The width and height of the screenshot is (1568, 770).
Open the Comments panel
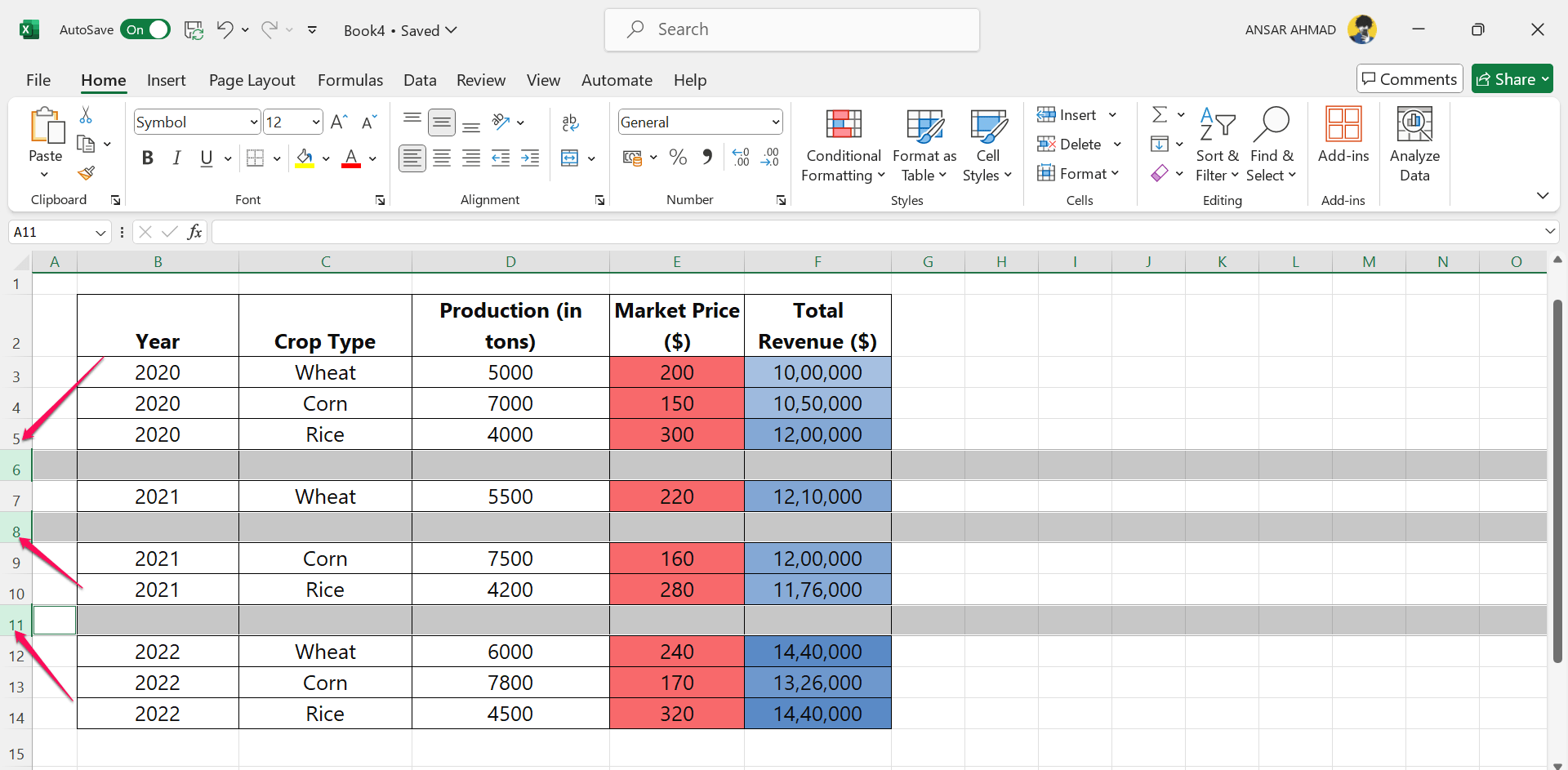click(x=1409, y=78)
